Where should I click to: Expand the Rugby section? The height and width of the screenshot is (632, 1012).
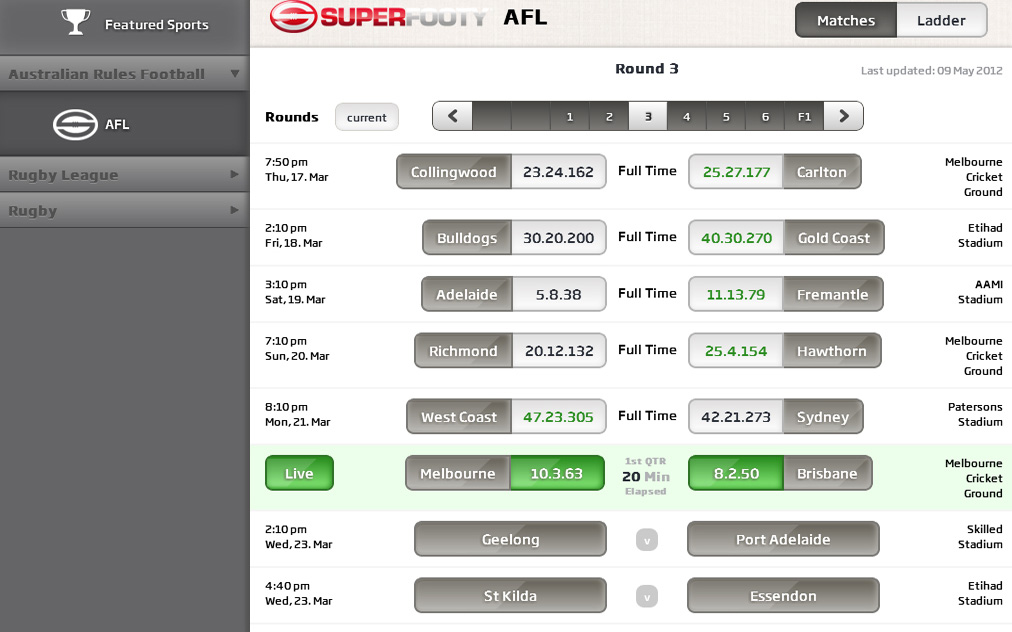(x=125, y=210)
